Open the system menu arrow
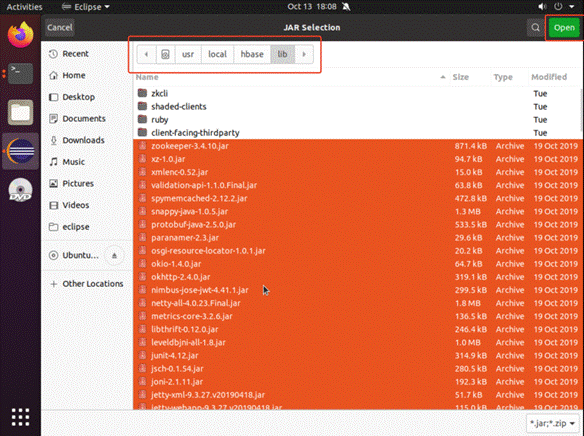 click(x=572, y=7)
